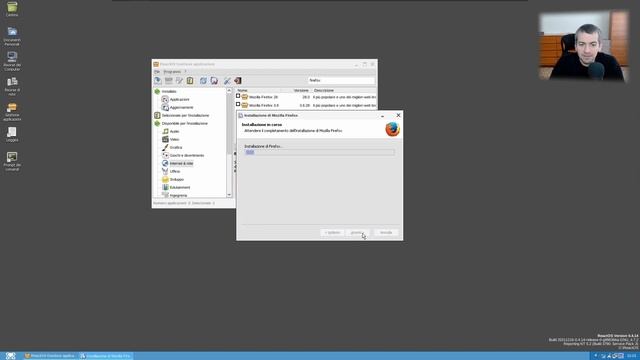This screenshot has width=640, height=360.
Task: Click the Indietro button in the installer
Action: pyautogui.click(x=332, y=233)
